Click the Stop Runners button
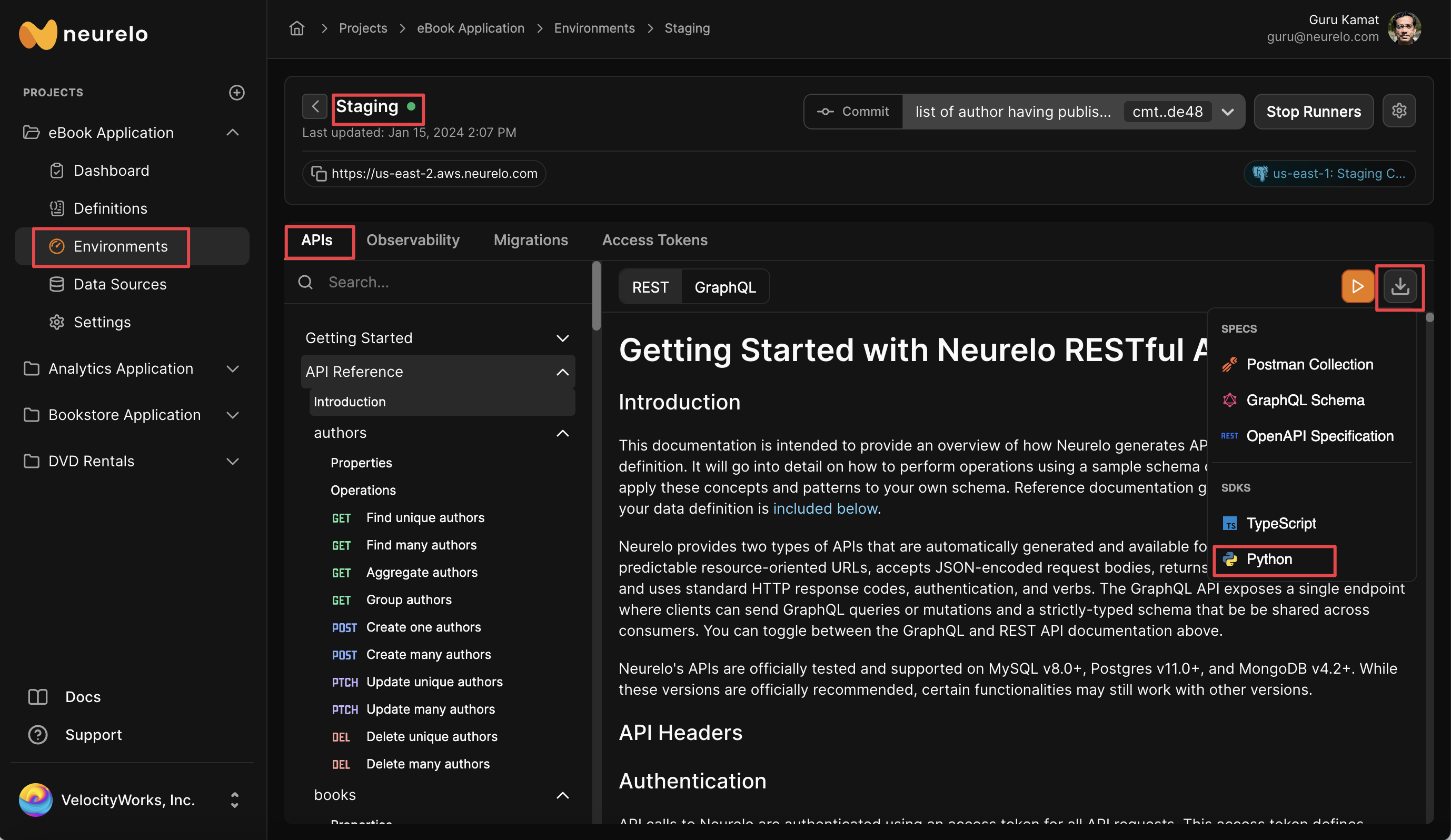The height and width of the screenshot is (840, 1451). (x=1314, y=112)
